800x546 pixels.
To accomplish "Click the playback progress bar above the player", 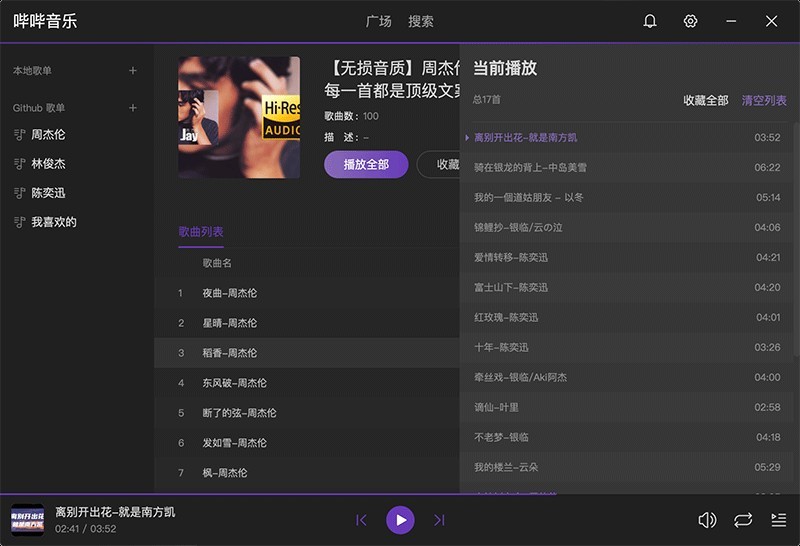I will (400, 493).
